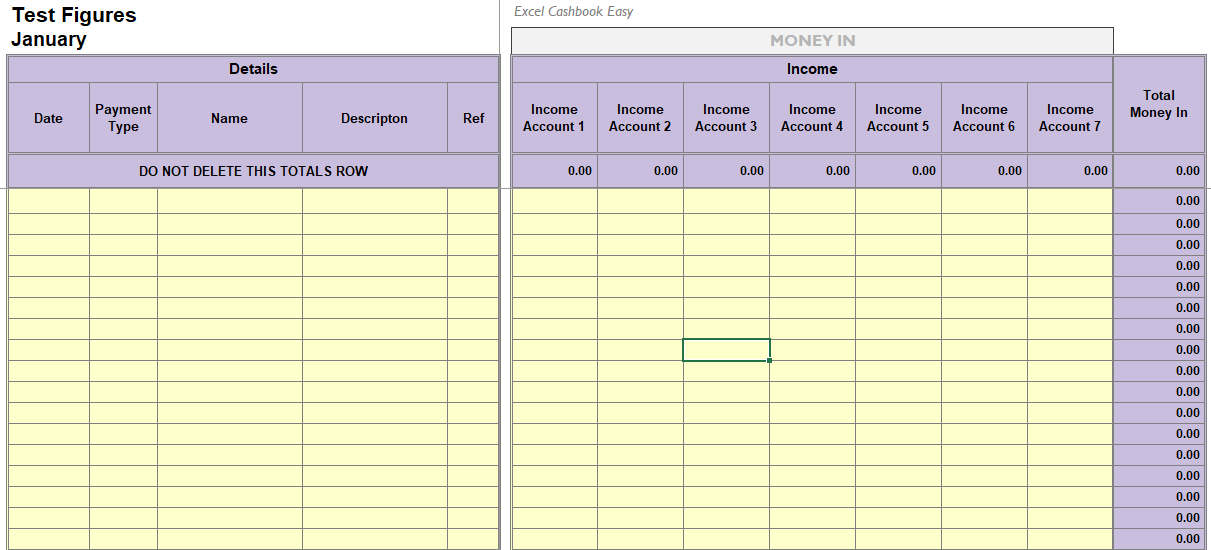Click the Excel Cashbook Easy text
This screenshot has height=550, width=1211.
pyautogui.click(x=573, y=12)
